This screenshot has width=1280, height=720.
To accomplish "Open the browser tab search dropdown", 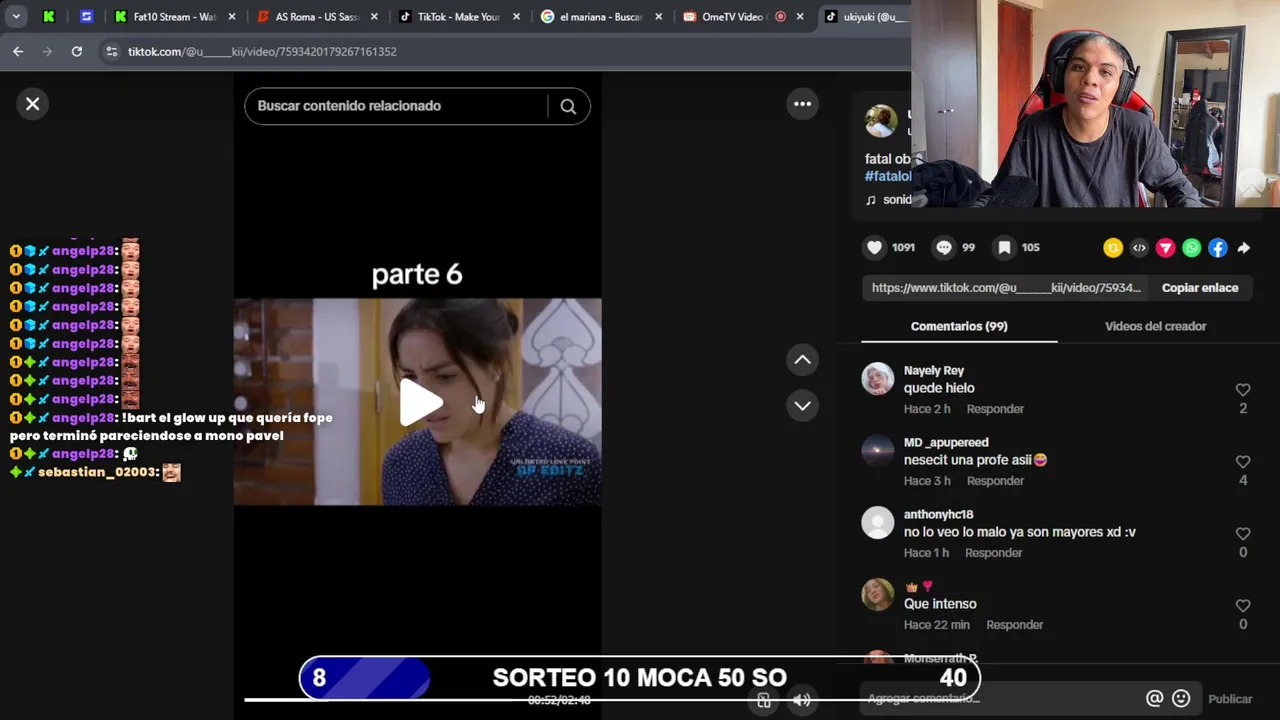I will (x=16, y=16).
